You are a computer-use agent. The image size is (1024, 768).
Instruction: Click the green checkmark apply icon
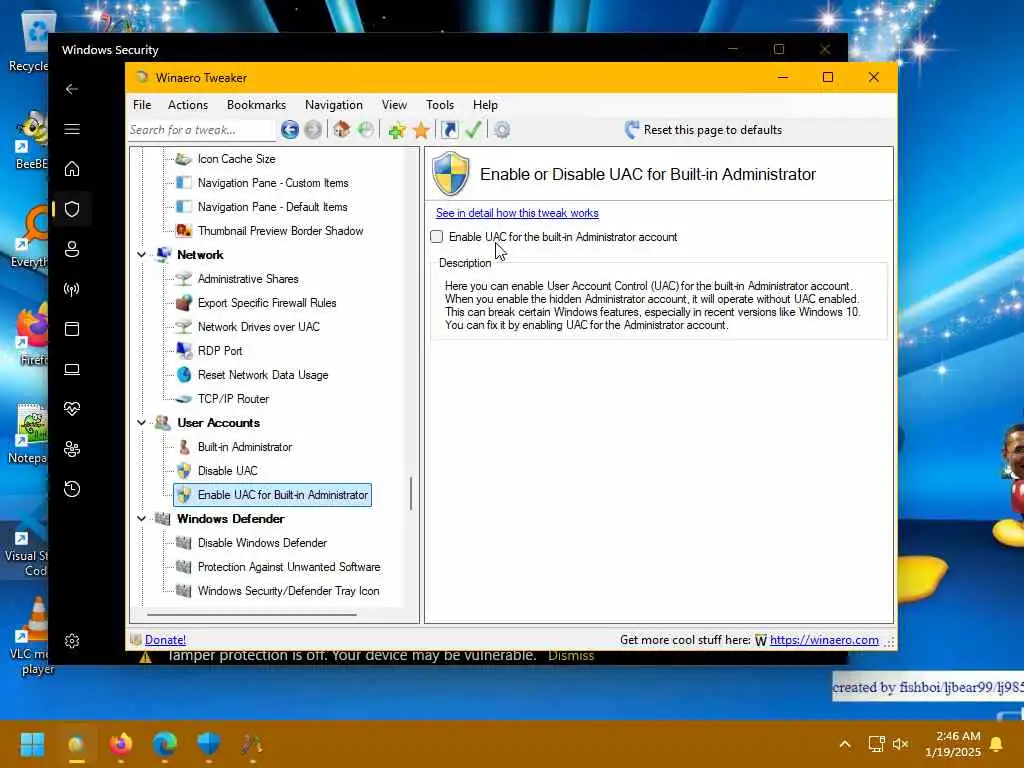click(473, 130)
